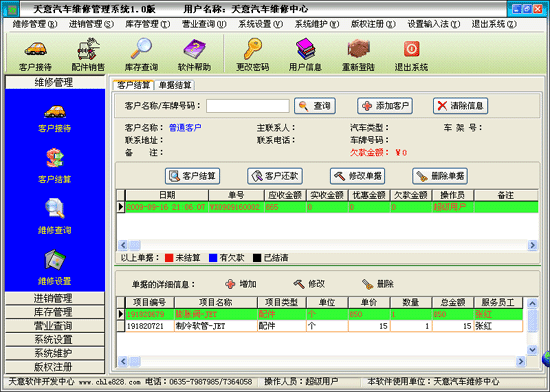Select the 添加客户 button
The height and width of the screenshot is (392, 550).
point(385,106)
